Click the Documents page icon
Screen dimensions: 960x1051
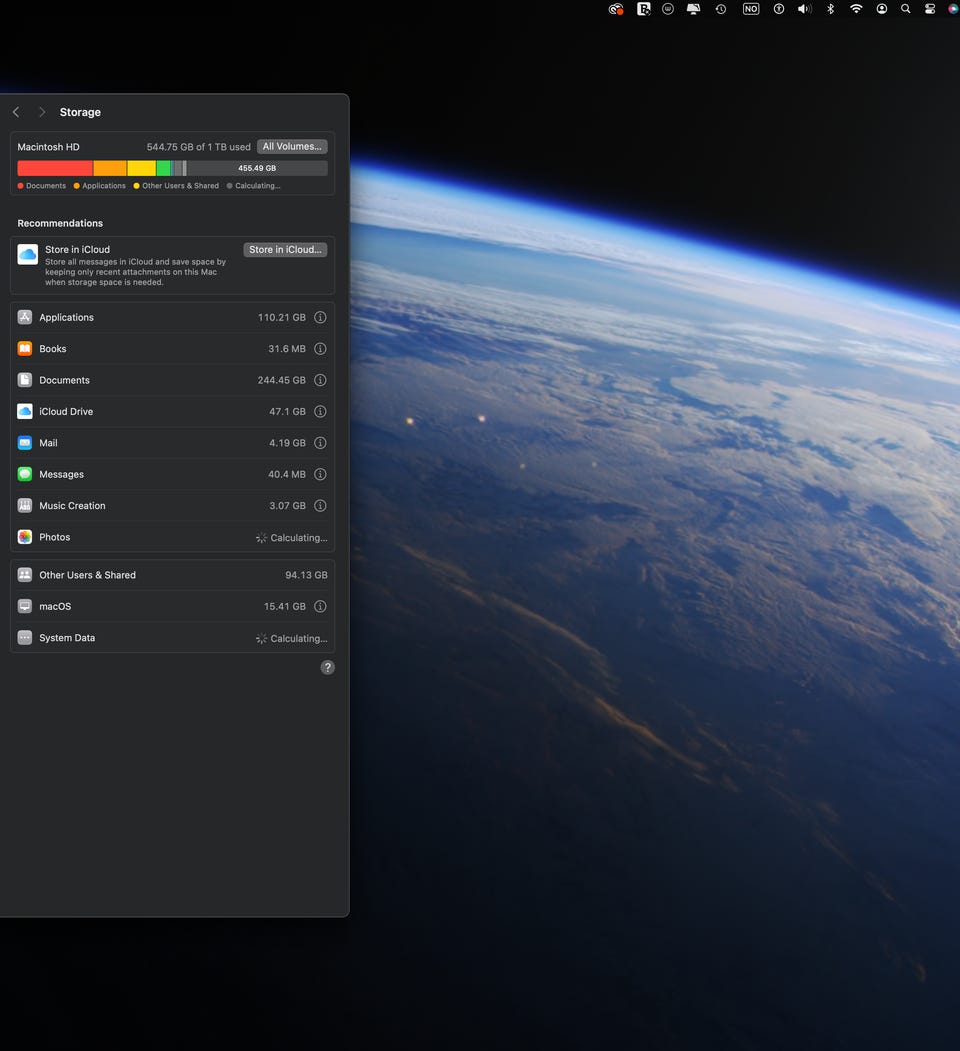point(25,380)
